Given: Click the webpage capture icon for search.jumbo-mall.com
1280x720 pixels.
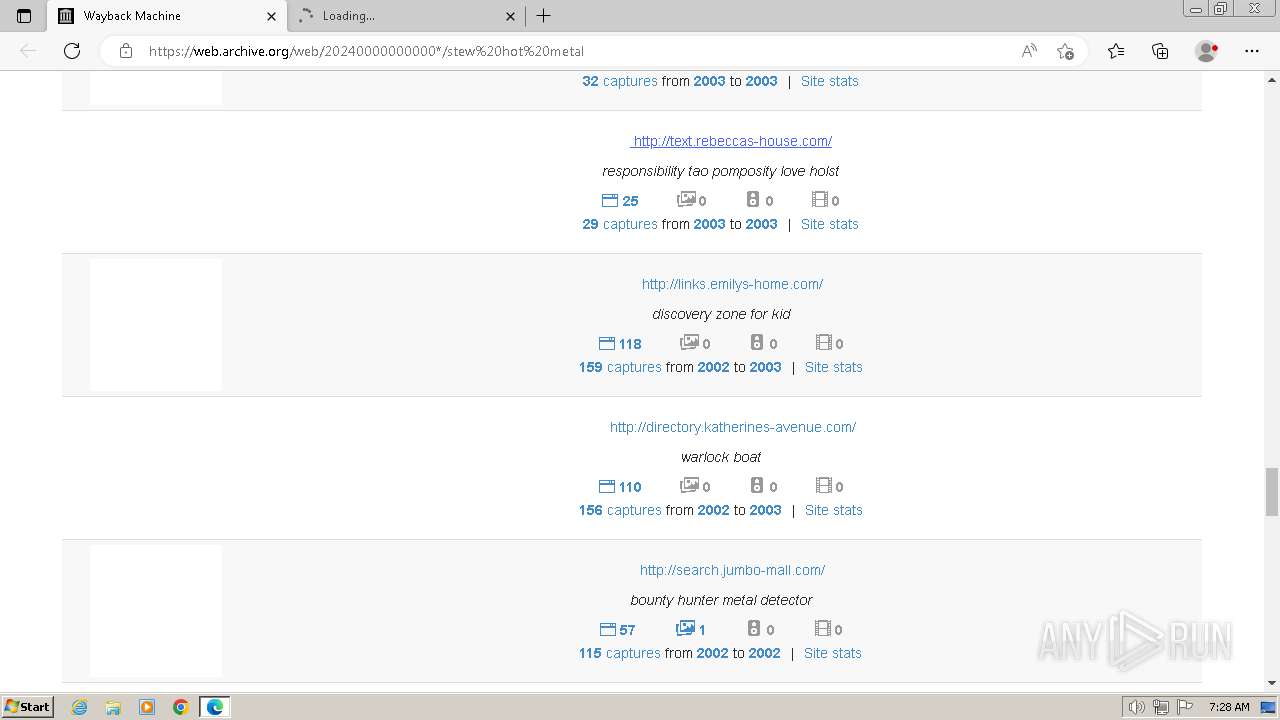Looking at the screenshot, I should [x=607, y=629].
